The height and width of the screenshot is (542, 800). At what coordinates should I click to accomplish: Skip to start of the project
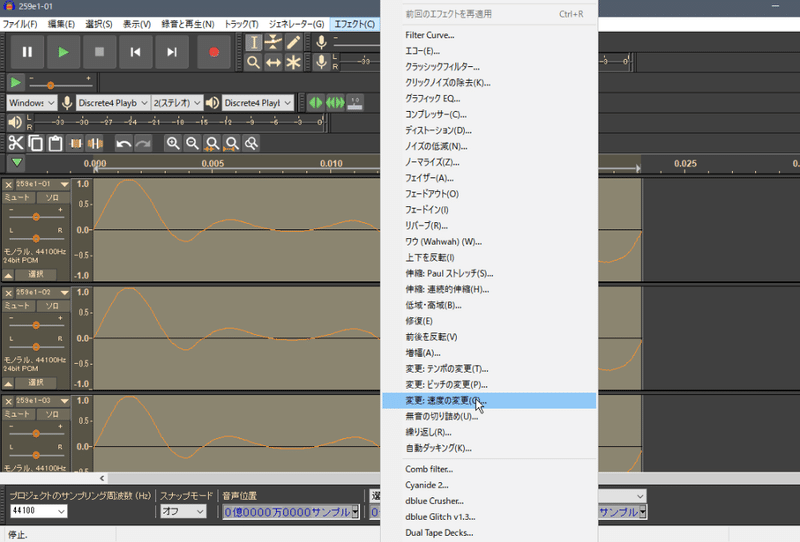tap(136, 52)
